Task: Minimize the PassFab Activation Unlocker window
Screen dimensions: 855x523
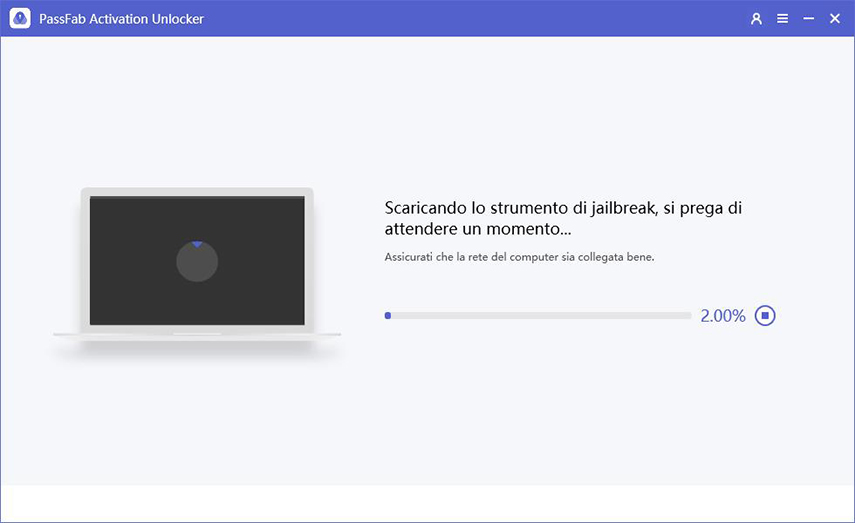Action: (x=808, y=19)
